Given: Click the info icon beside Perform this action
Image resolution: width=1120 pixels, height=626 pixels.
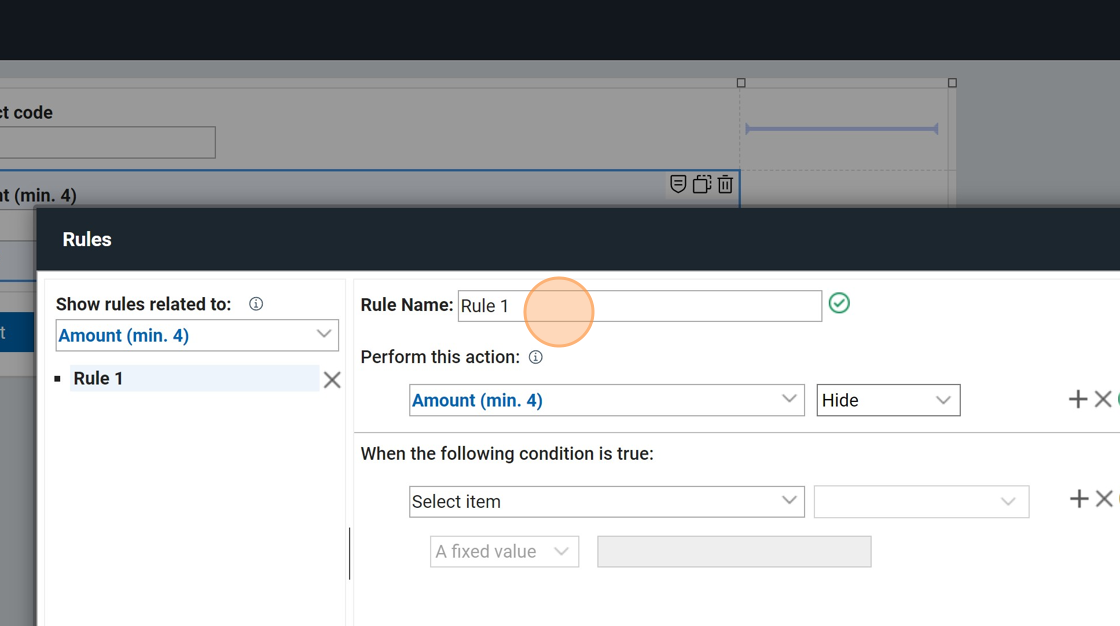Looking at the screenshot, I should point(536,357).
